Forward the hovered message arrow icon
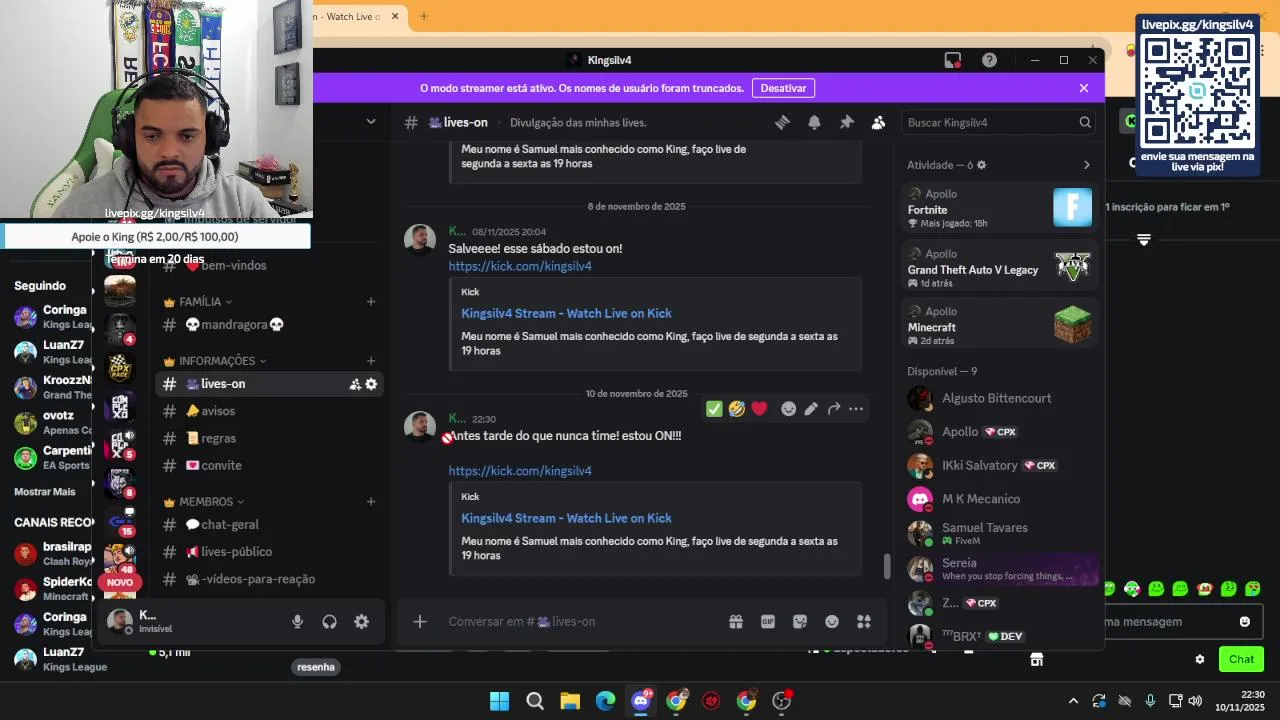This screenshot has height=720, width=1280. (834, 409)
